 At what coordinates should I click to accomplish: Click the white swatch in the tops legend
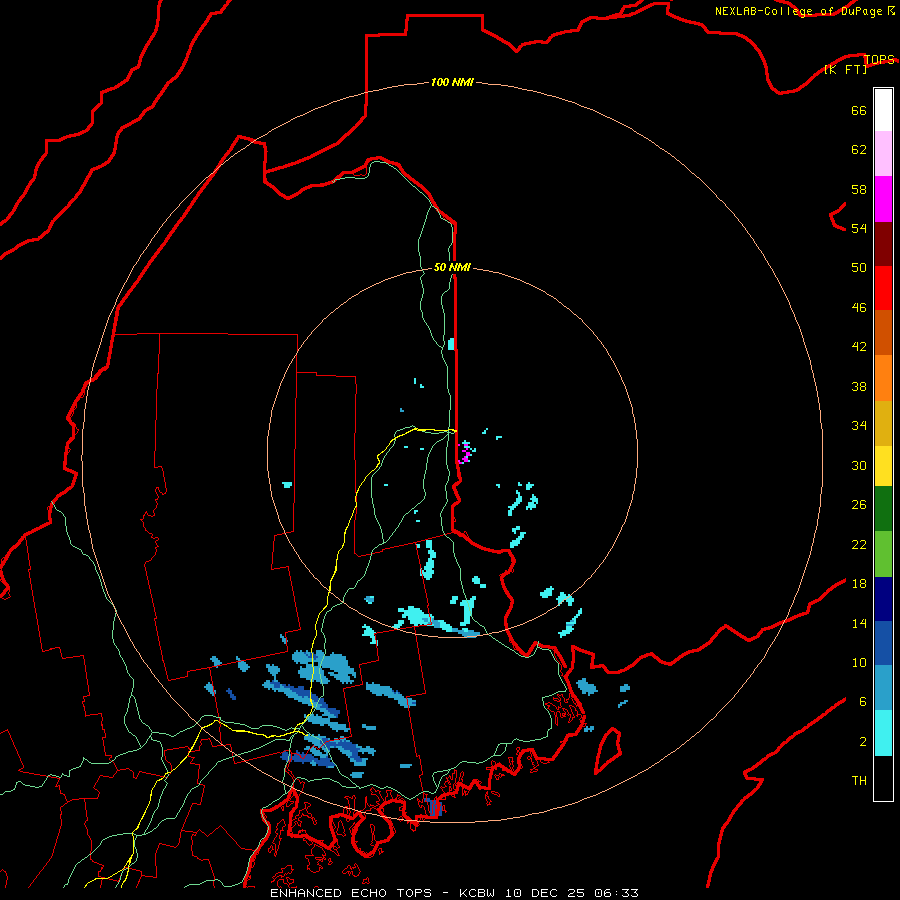pos(883,110)
